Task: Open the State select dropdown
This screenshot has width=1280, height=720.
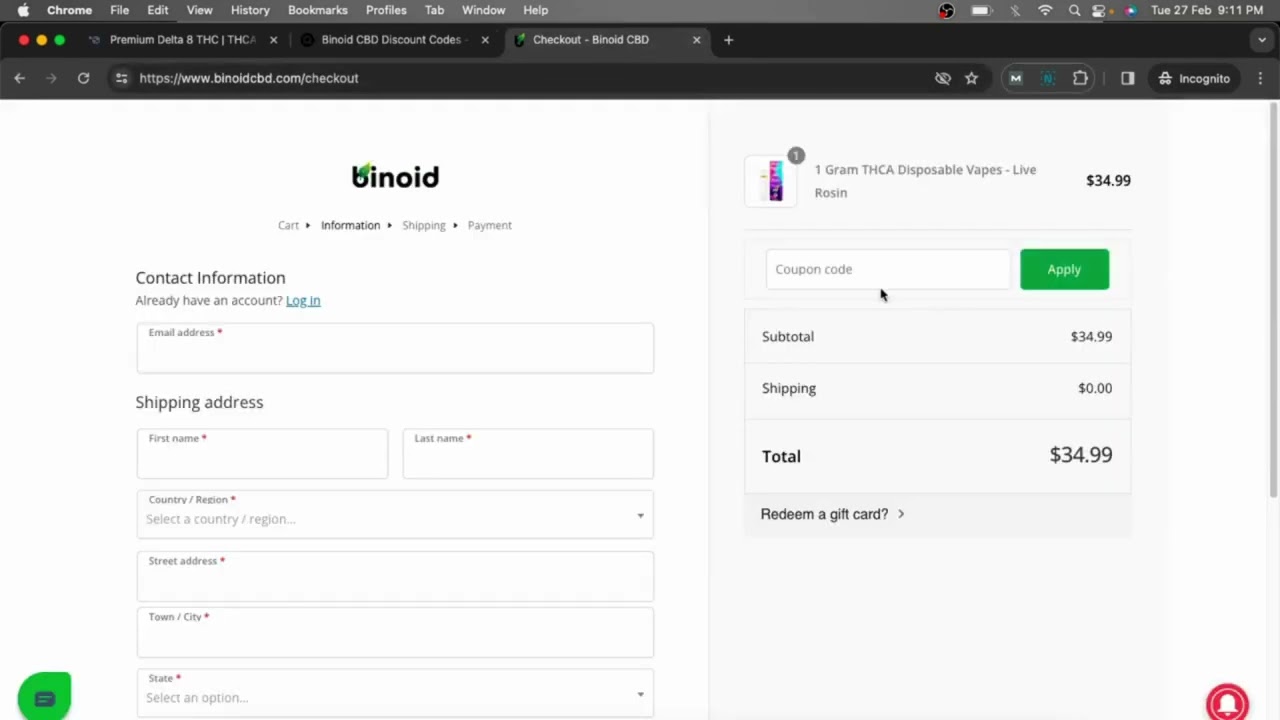Action: (395, 692)
